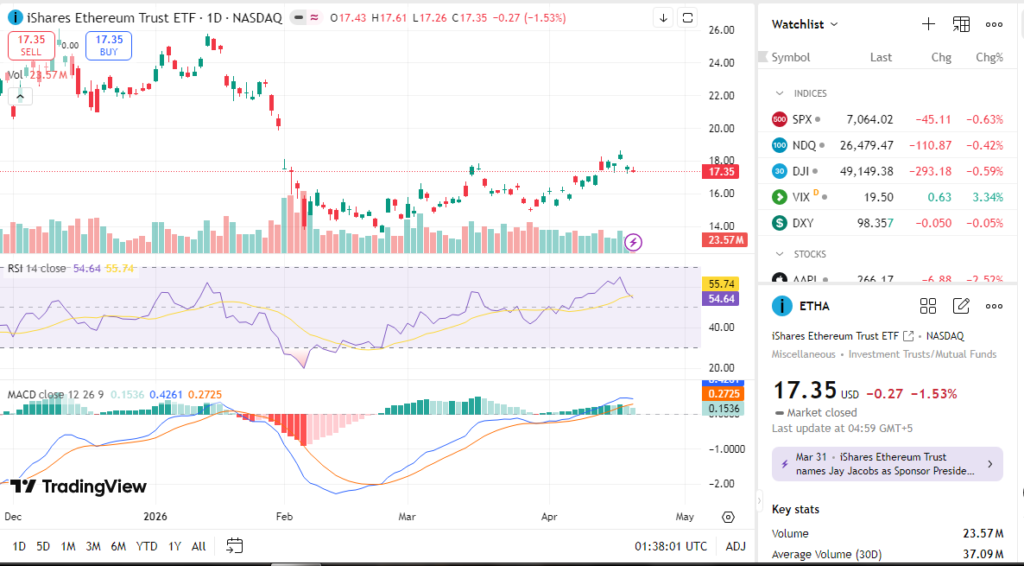Screen dimensions: 1024x566
Task: Open the Jay Jacobs Sponsor news item
Action: [x=887, y=464]
